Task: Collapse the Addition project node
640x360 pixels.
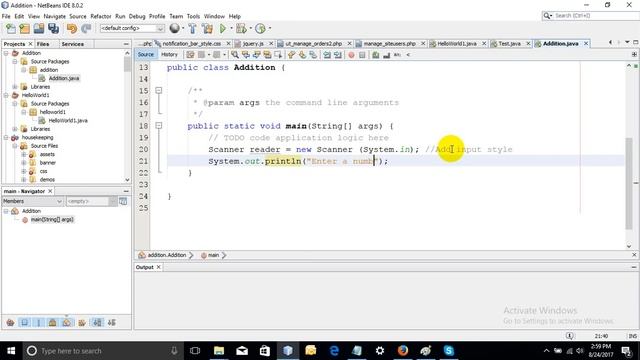Action: (x=6, y=53)
